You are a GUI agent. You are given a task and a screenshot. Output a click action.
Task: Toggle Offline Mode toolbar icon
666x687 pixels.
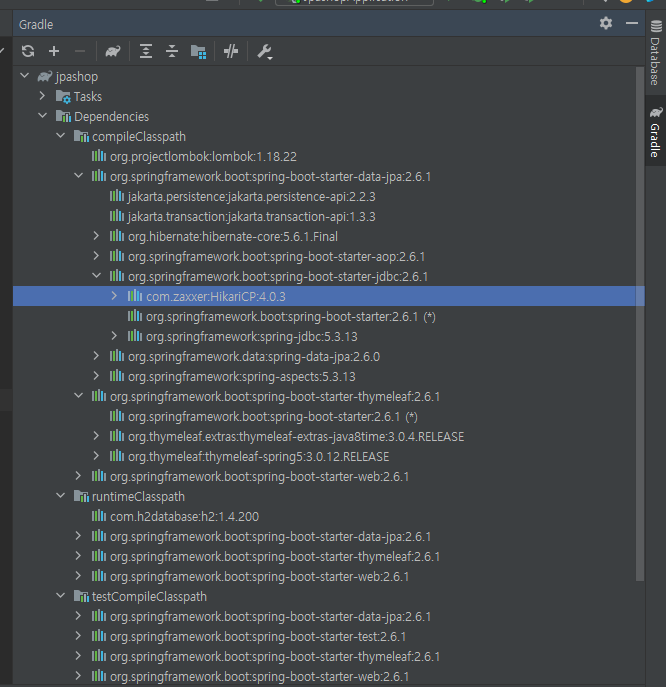[x=231, y=51]
